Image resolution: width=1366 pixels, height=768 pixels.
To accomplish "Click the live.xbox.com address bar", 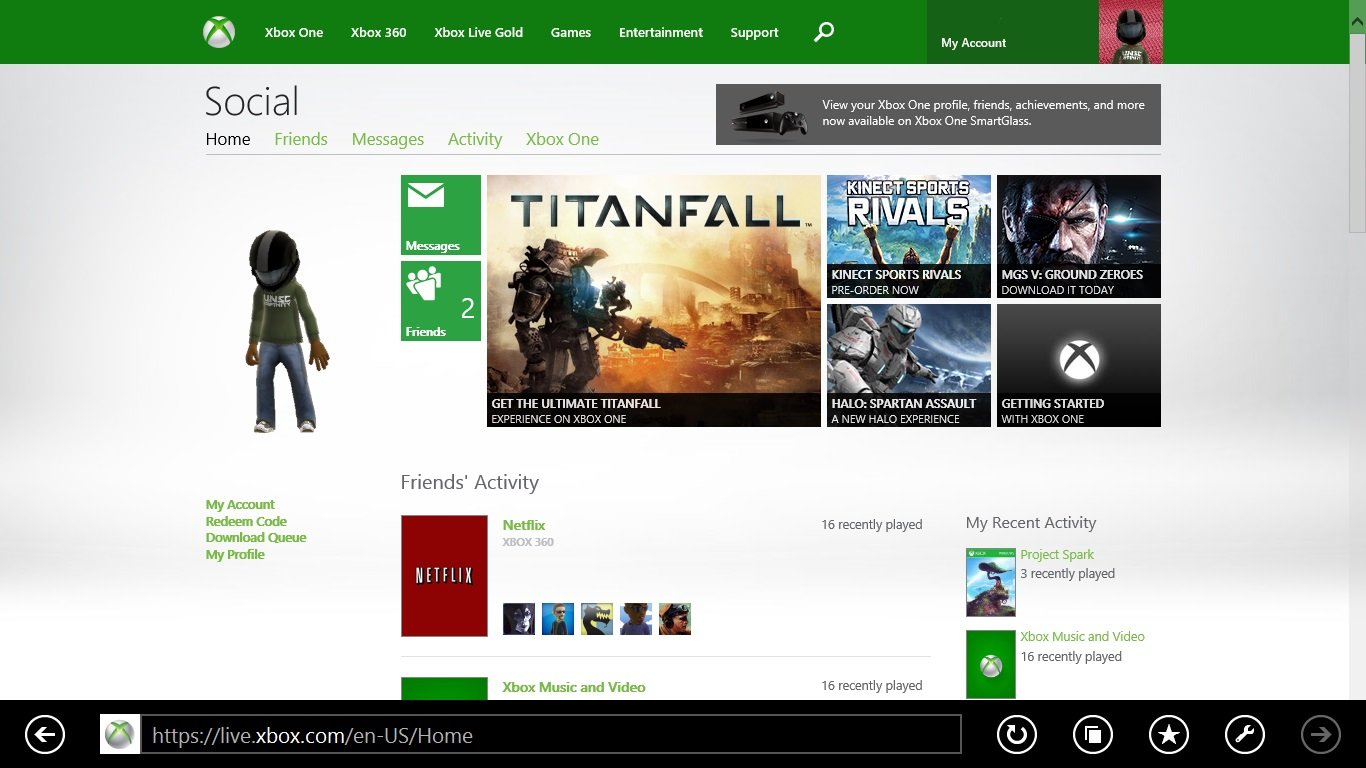I will click(x=551, y=735).
